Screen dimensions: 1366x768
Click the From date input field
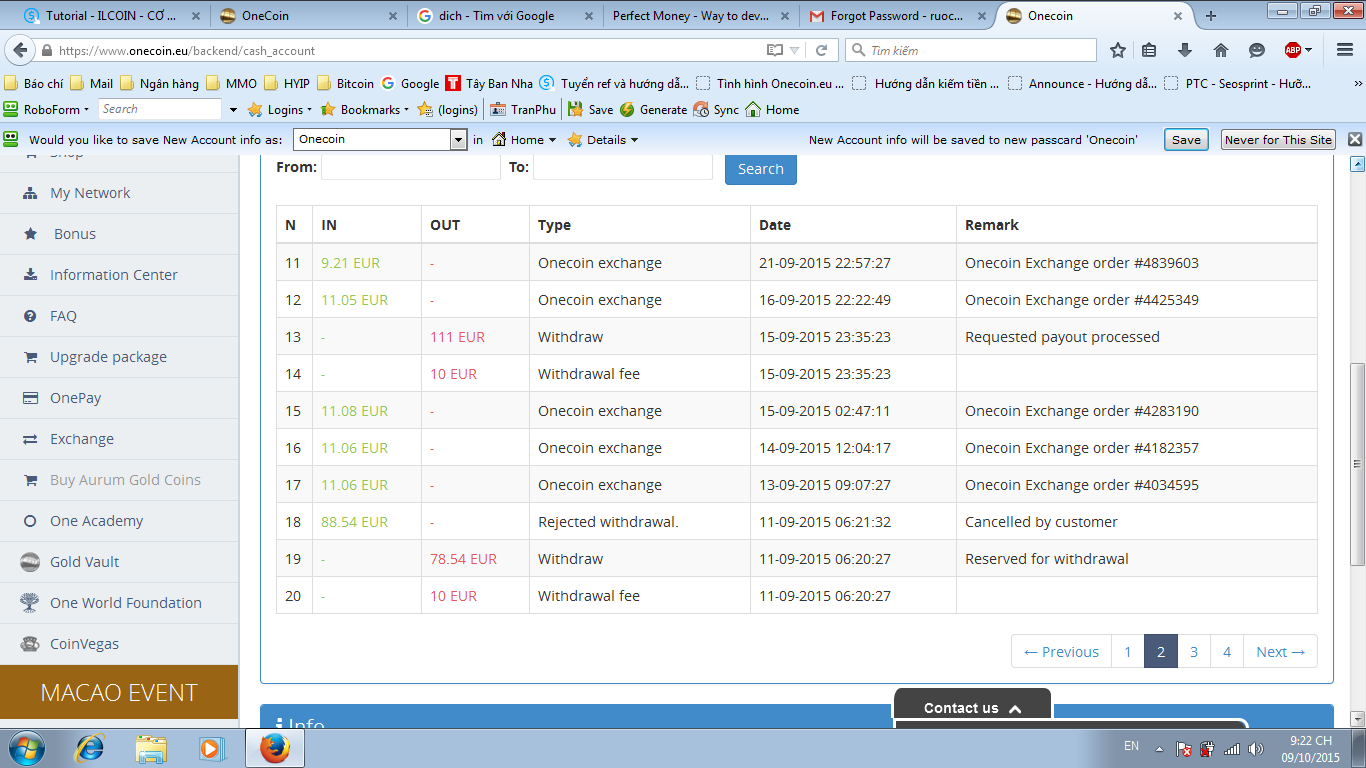(x=410, y=168)
